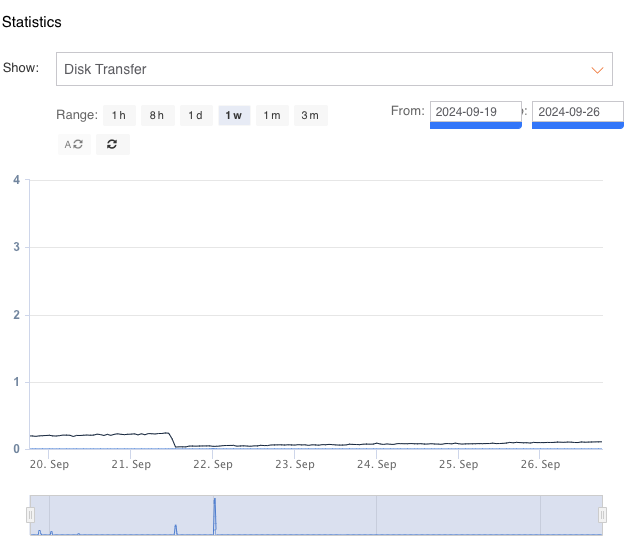Click the navigator range slider area
Image resolution: width=642 pixels, height=542 pixels.
(x=400, y=515)
